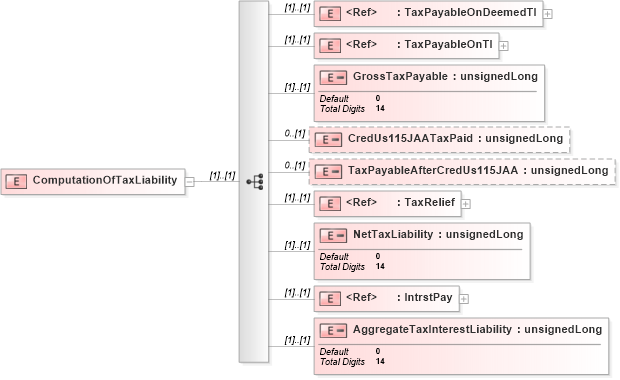
Task: Click Default in GrossTaxPayable box
Action: (334, 98)
